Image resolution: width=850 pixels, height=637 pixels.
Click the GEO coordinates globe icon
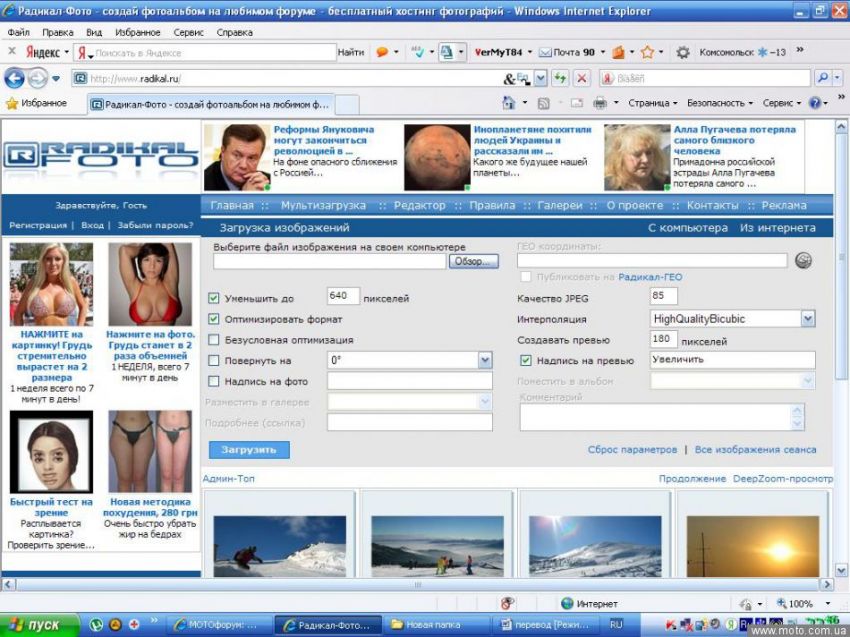803,261
